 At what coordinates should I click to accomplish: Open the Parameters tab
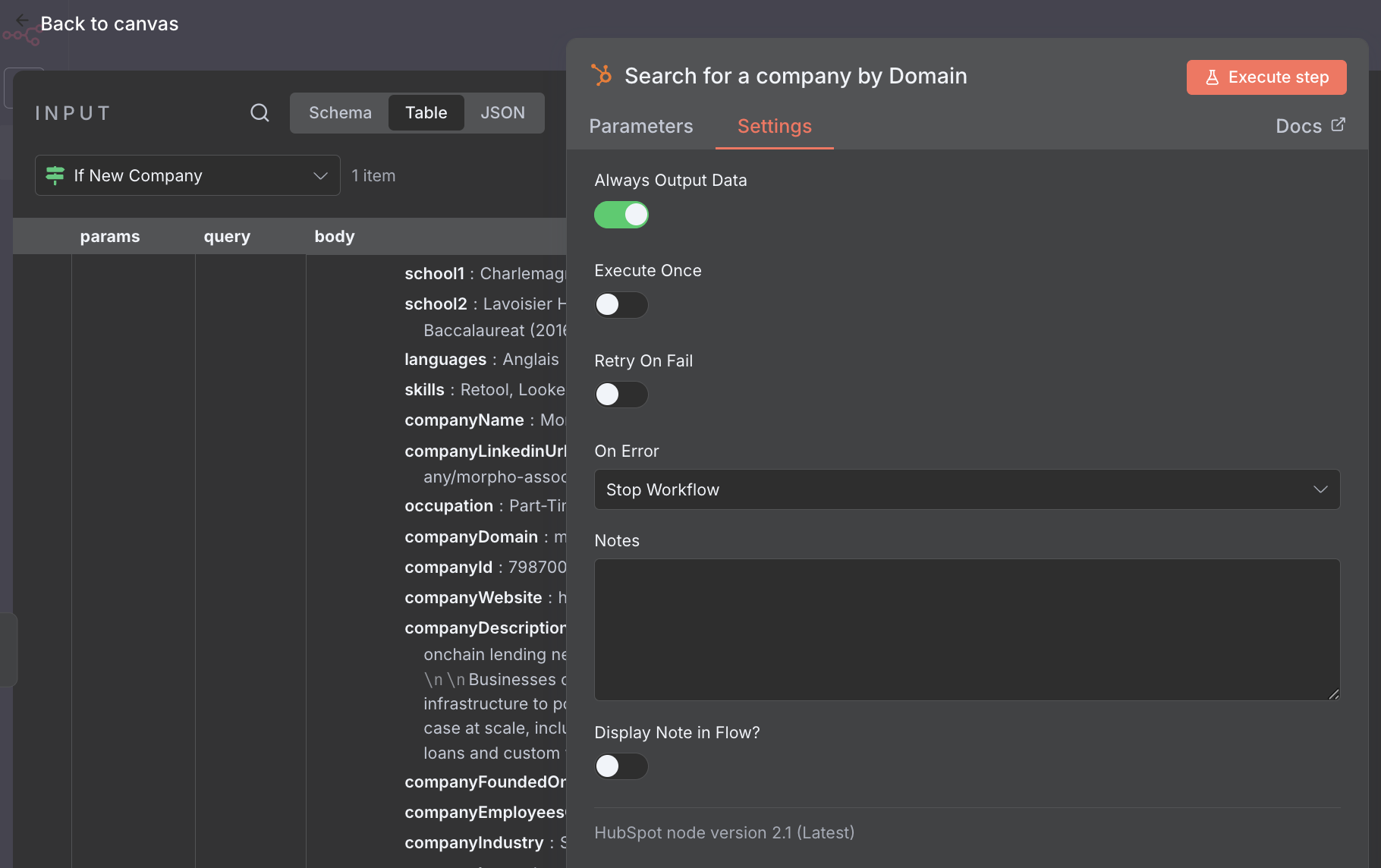pyautogui.click(x=640, y=126)
